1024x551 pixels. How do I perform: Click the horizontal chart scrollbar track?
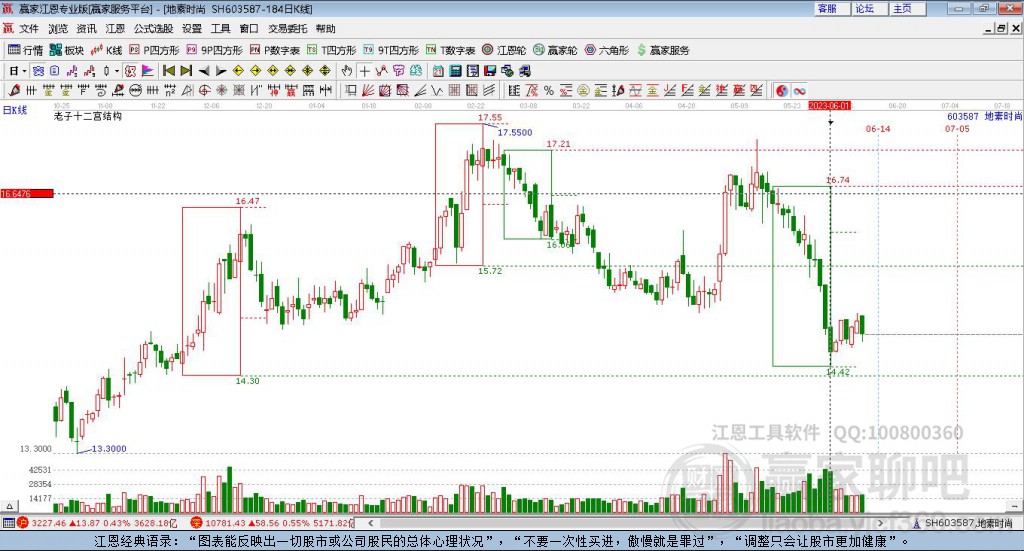(x=625, y=523)
